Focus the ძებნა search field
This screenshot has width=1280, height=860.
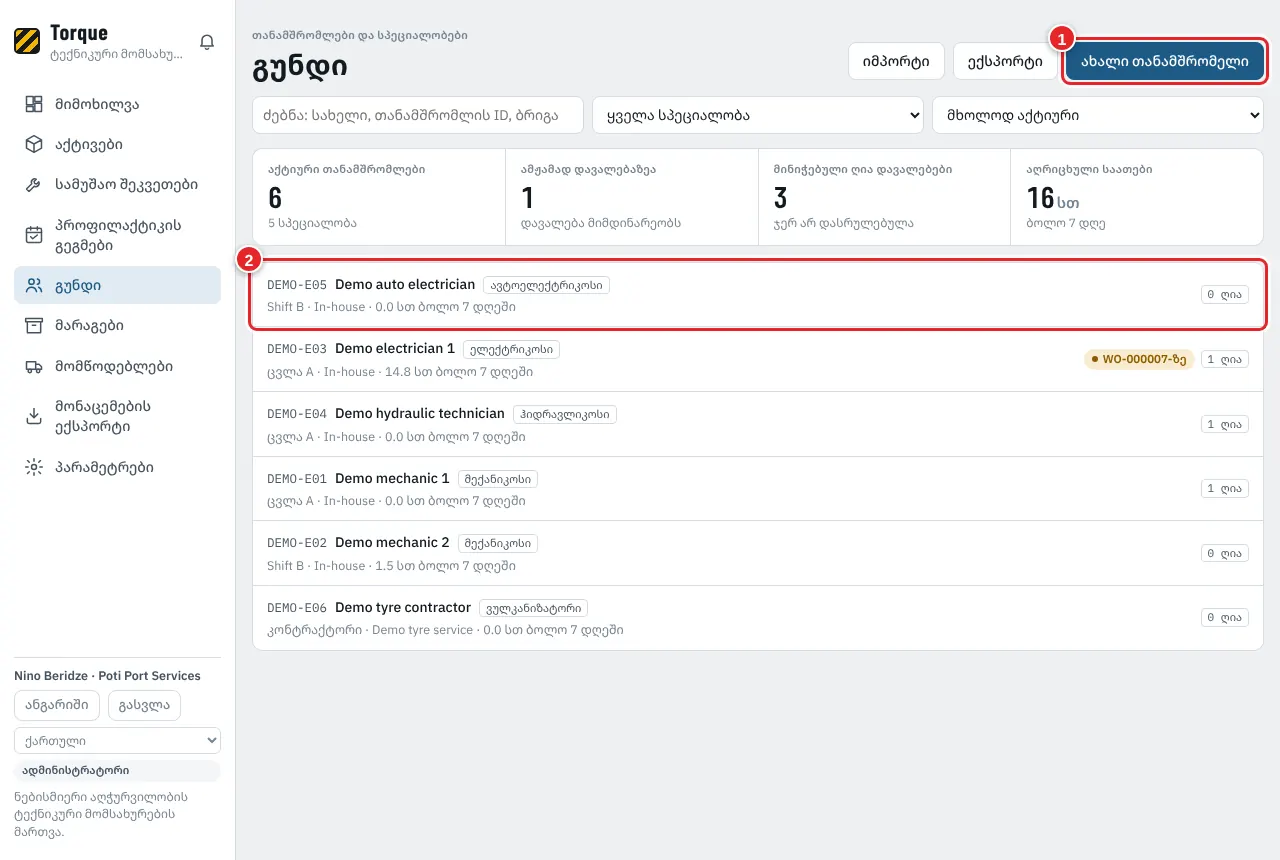pos(418,115)
